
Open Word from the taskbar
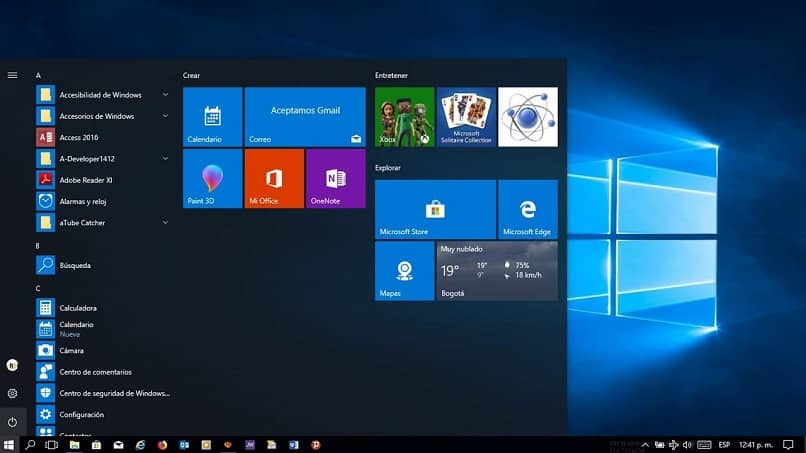click(294, 445)
